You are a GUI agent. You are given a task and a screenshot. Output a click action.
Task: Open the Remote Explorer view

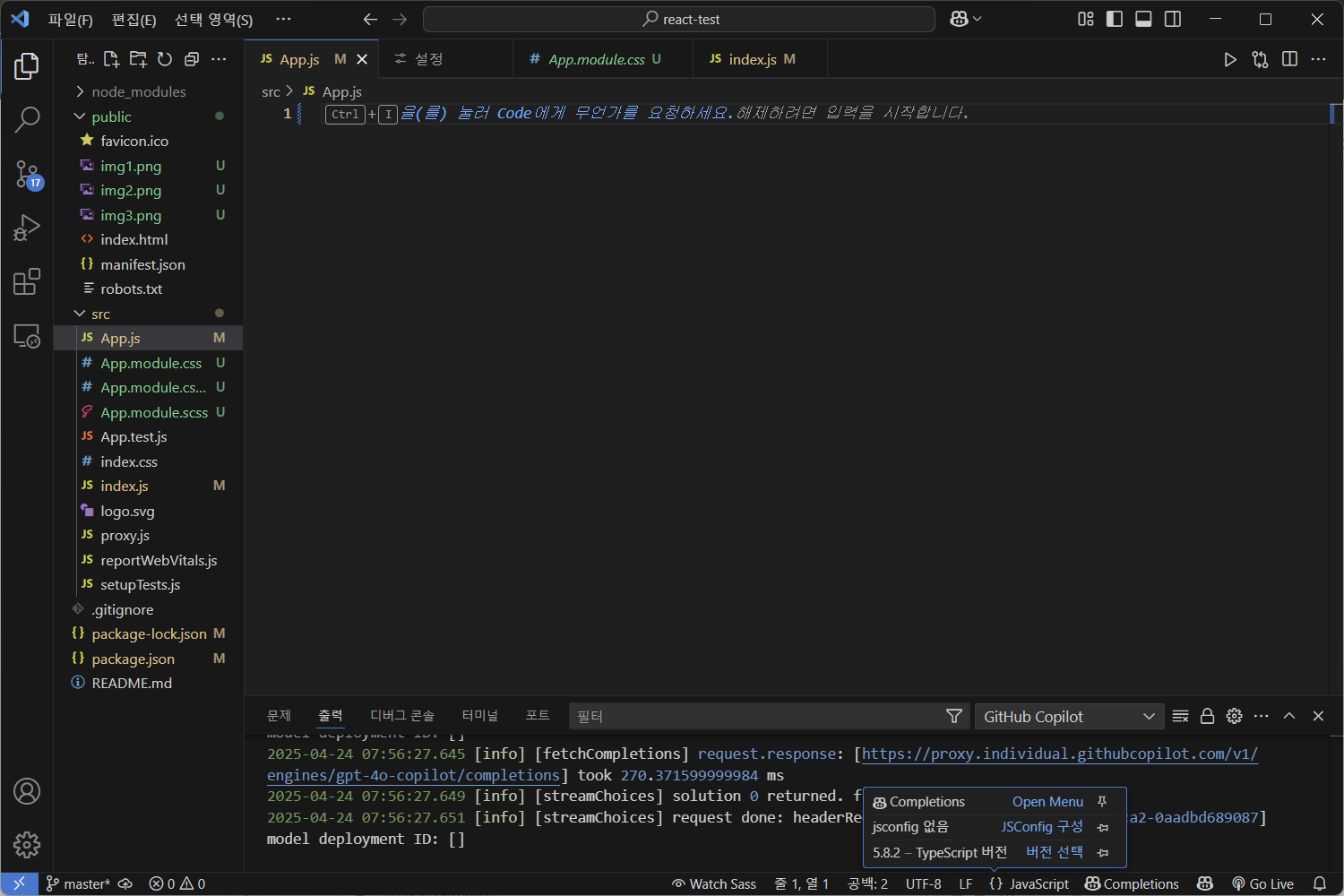pyautogui.click(x=27, y=336)
